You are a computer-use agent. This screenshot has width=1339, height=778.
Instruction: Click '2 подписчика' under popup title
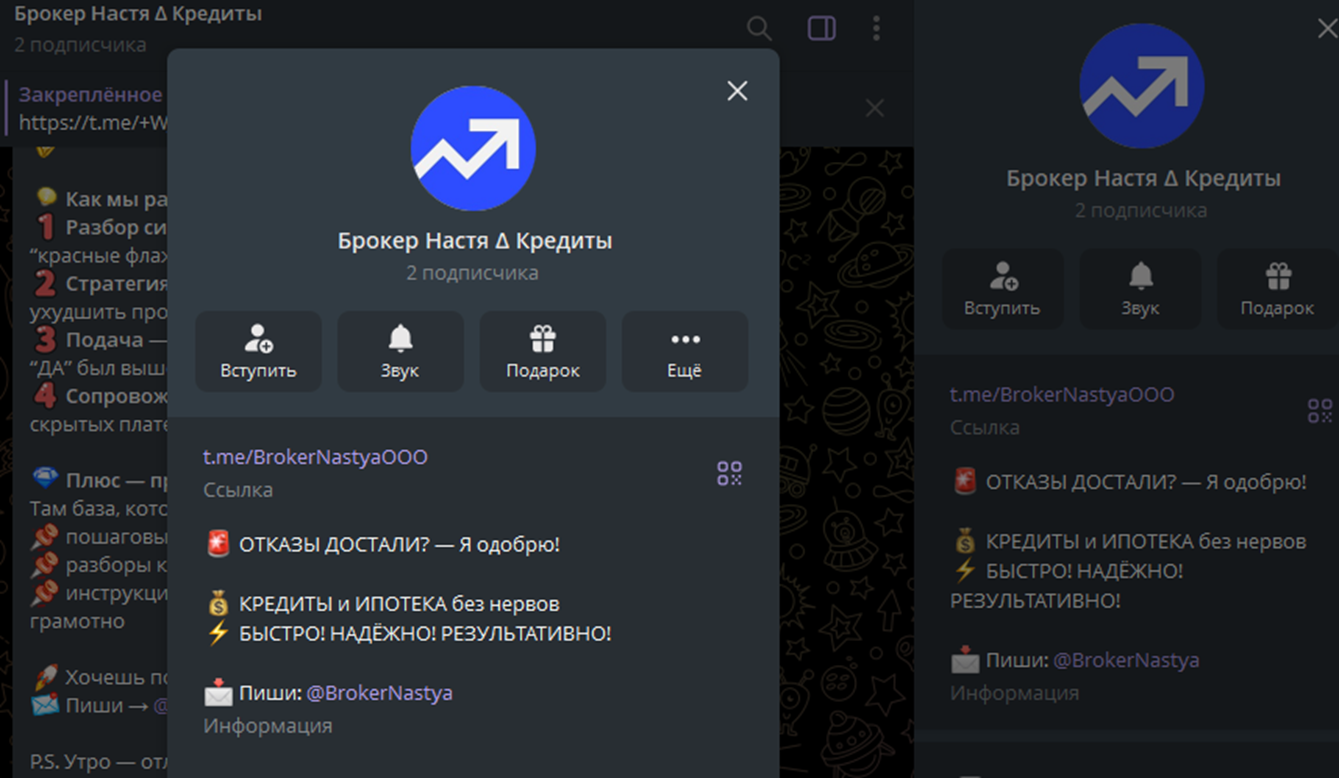tap(472, 273)
